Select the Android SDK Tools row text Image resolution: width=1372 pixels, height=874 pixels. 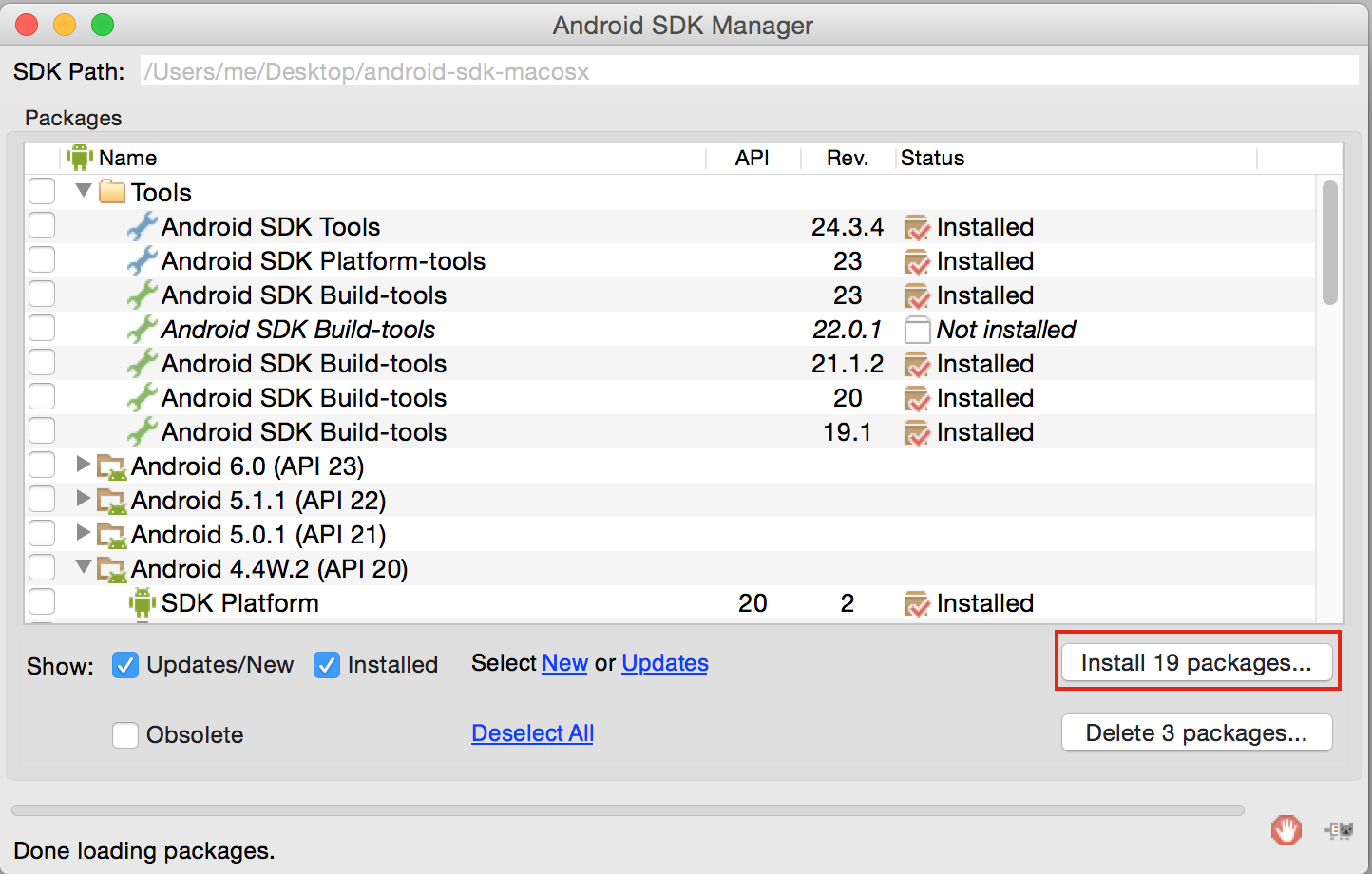tap(271, 227)
